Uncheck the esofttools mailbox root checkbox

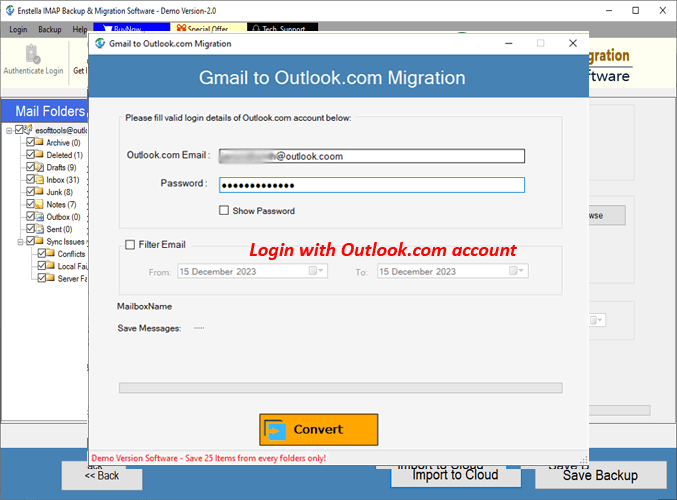(x=19, y=130)
